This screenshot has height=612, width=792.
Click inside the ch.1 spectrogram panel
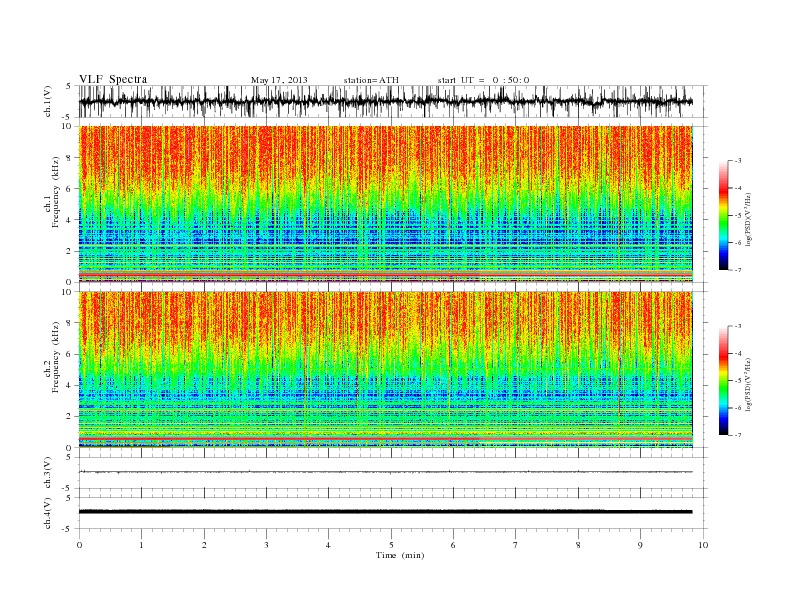click(x=385, y=204)
